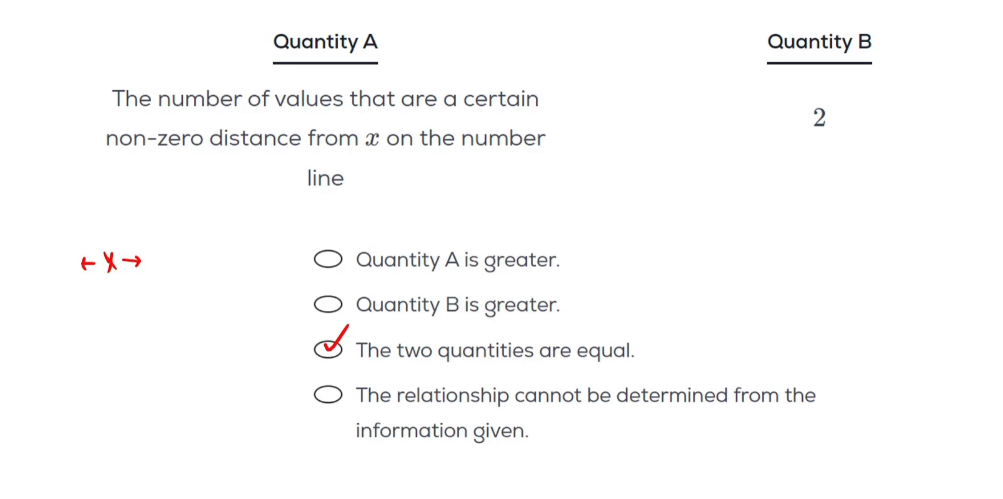
Task: Click the "Quantity A" column heading
Action: tap(325, 42)
